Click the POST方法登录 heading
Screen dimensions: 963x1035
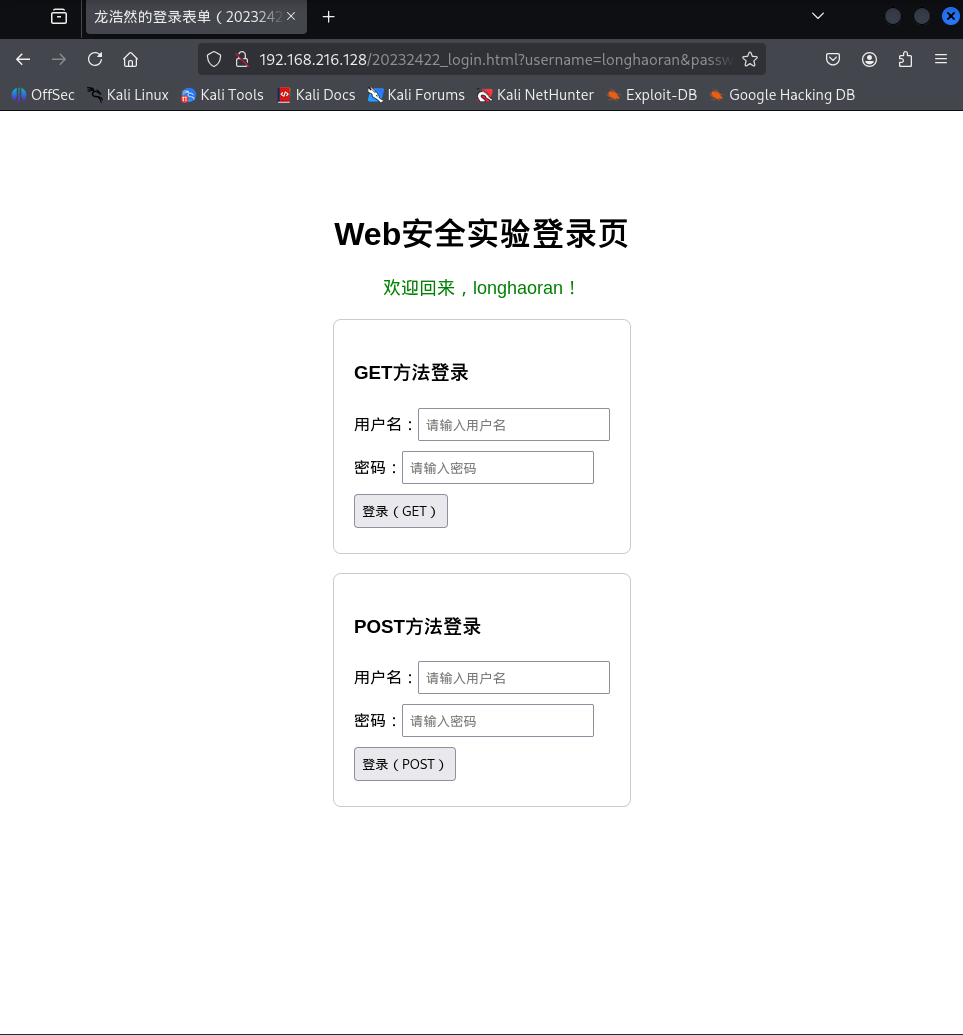[417, 626]
